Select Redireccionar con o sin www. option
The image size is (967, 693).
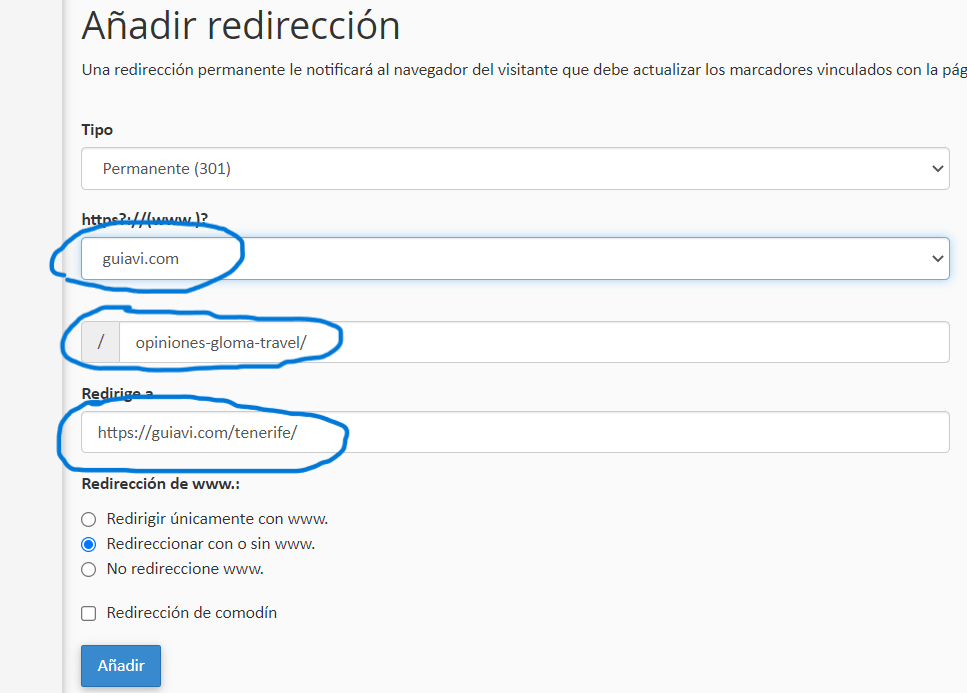point(89,544)
